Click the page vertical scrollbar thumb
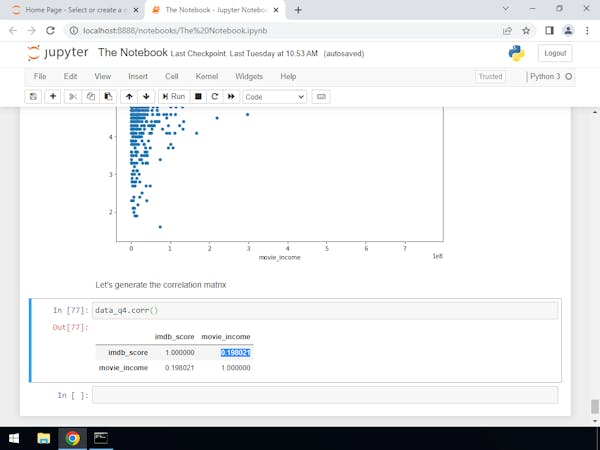 point(595,406)
